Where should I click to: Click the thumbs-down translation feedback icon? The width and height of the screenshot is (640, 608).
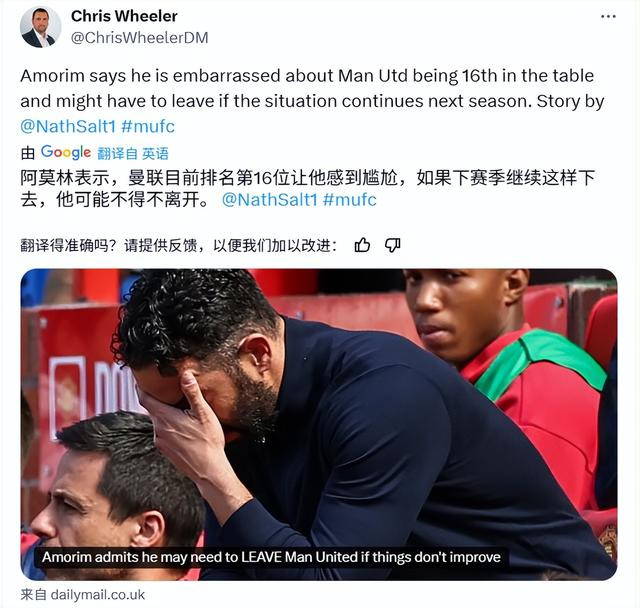coord(393,245)
